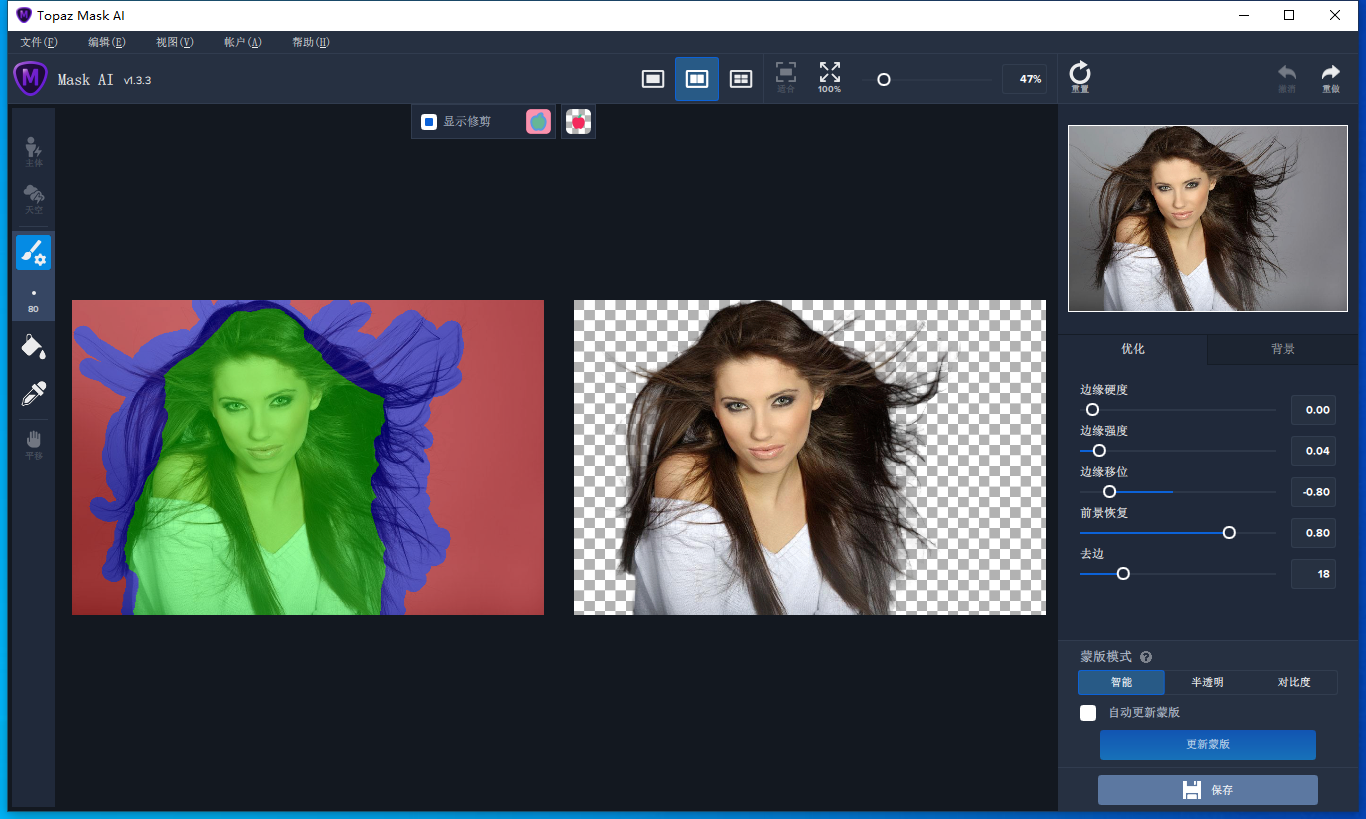Screen dimensions: 1366x819
Task: Open the 文件(F) menu
Action: tap(39, 42)
